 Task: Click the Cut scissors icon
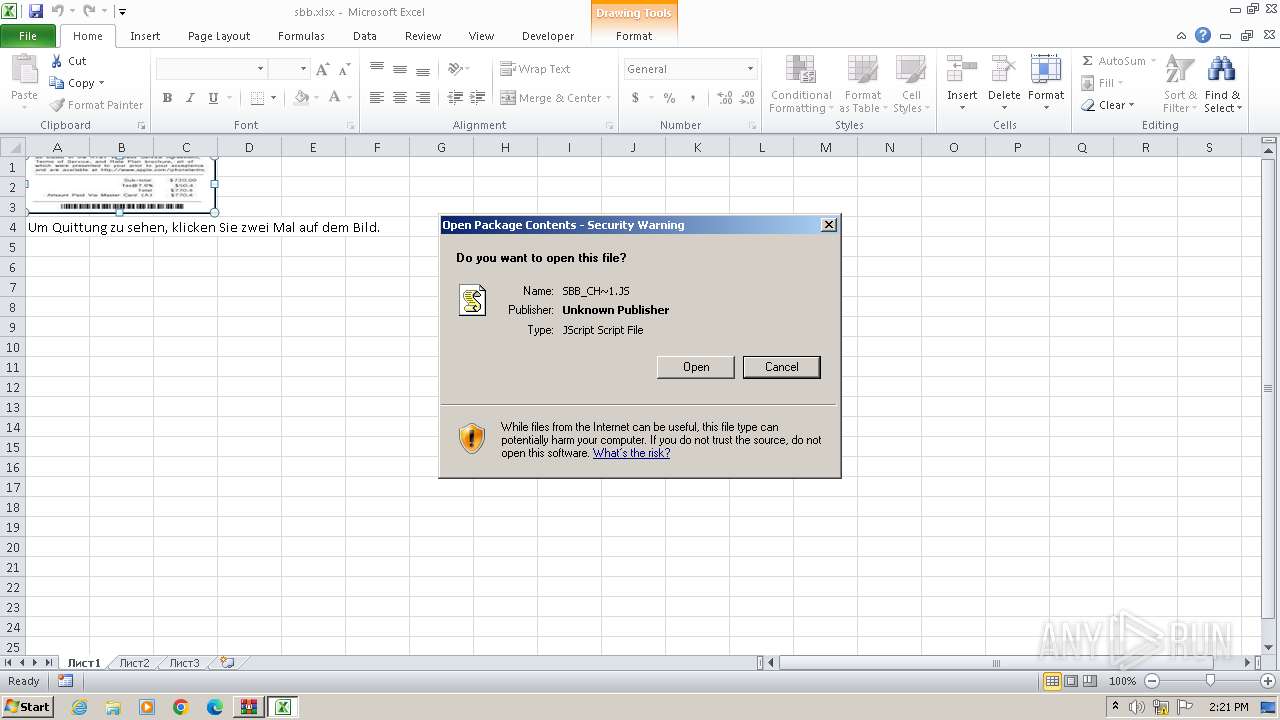click(x=57, y=61)
